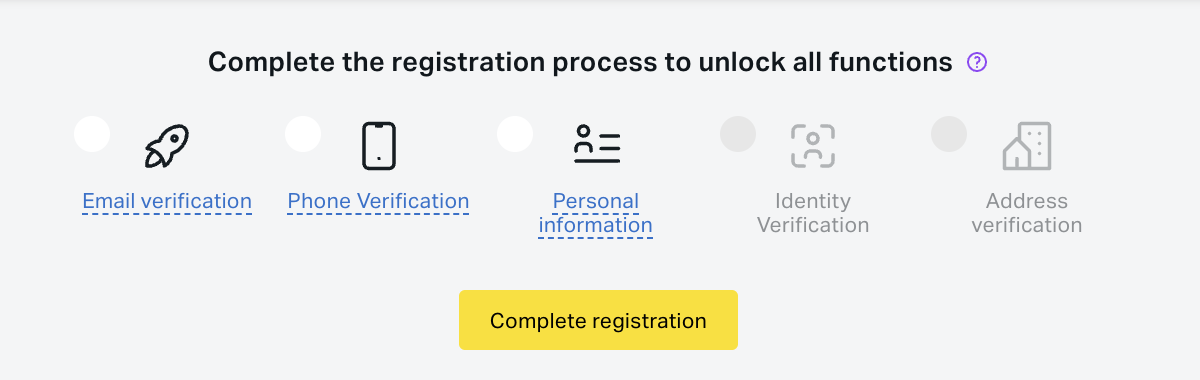Toggle the status circle beside the rocket icon
Screen dimensions: 1200x380
click(92, 134)
